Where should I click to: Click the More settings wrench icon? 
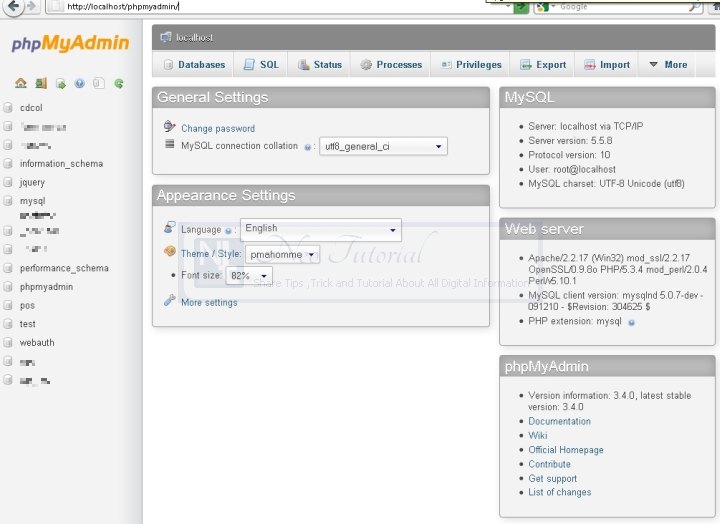pyautogui.click(x=169, y=300)
